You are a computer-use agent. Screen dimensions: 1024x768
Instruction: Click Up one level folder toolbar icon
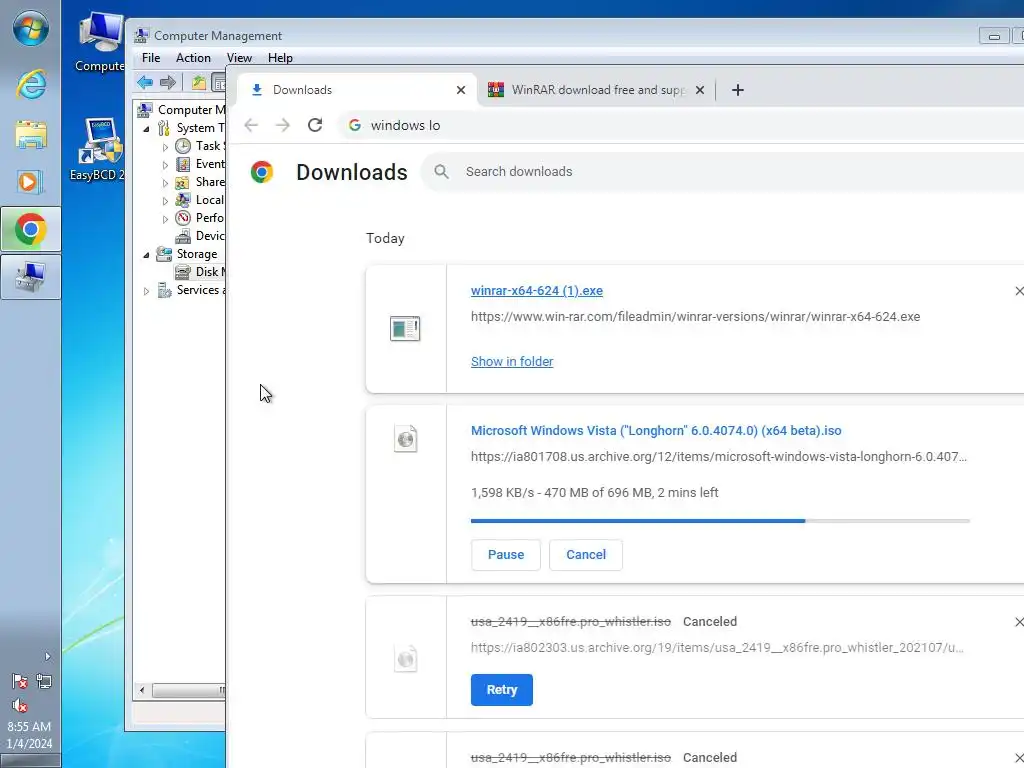coord(199,82)
